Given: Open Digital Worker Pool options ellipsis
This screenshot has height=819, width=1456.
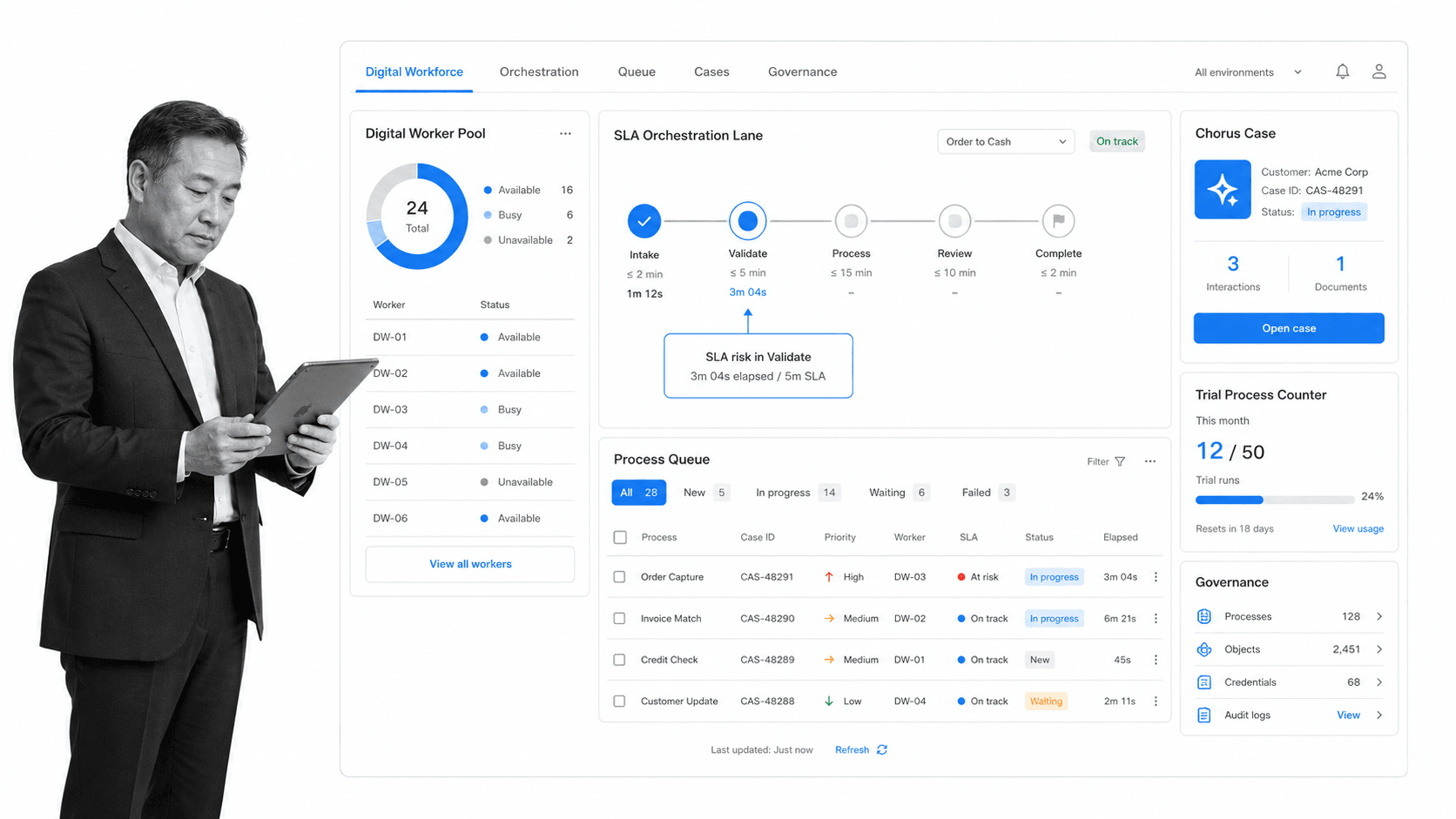Looking at the screenshot, I should 565,133.
